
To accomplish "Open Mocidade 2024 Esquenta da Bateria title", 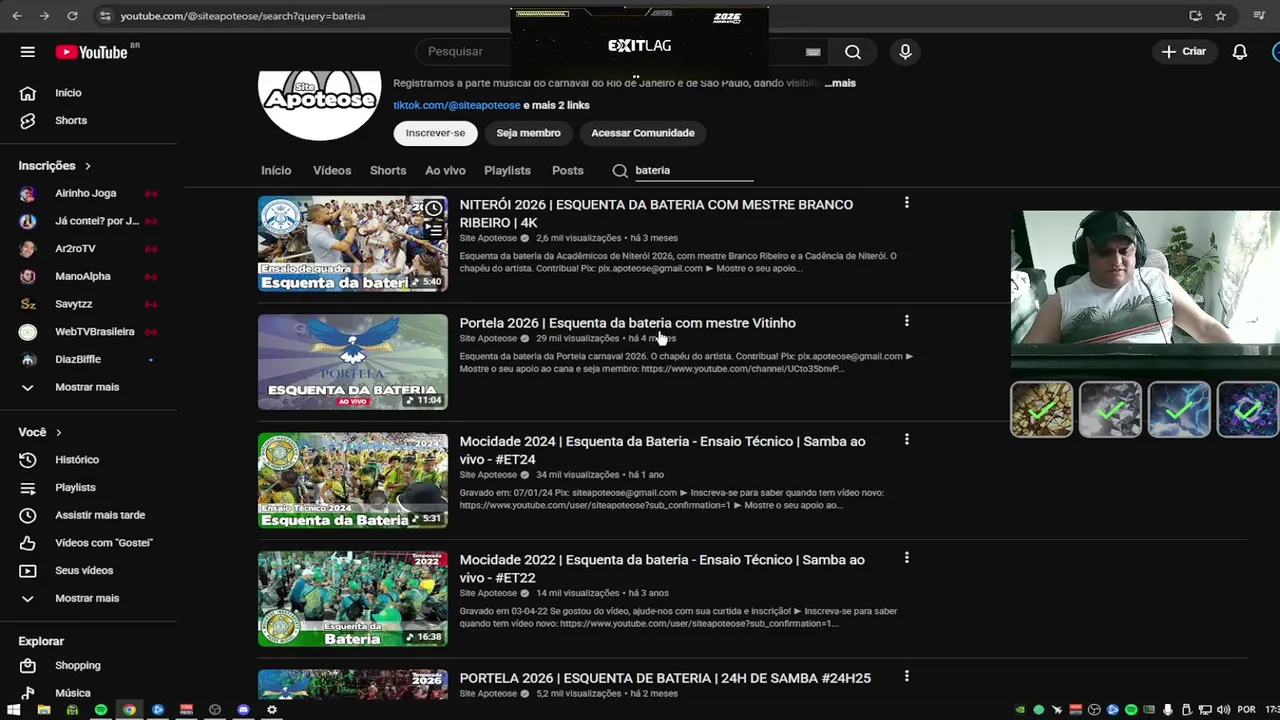I will (662, 451).
